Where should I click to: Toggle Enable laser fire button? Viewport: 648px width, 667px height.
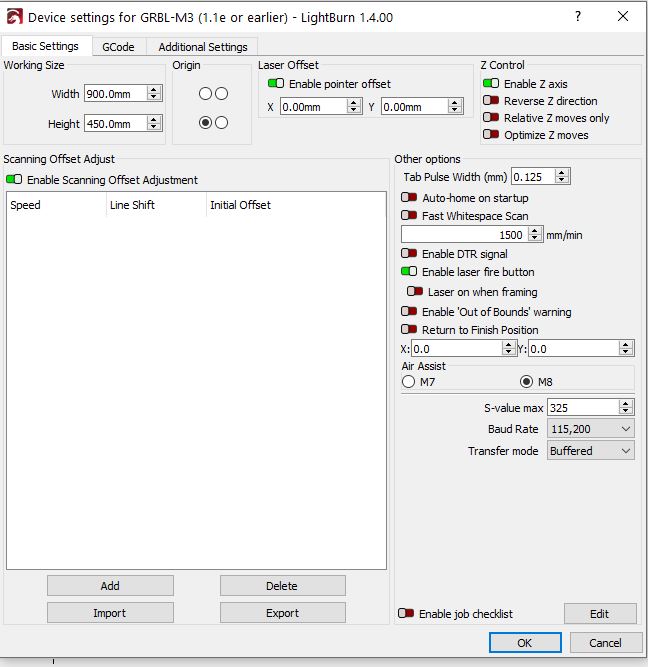tap(409, 271)
